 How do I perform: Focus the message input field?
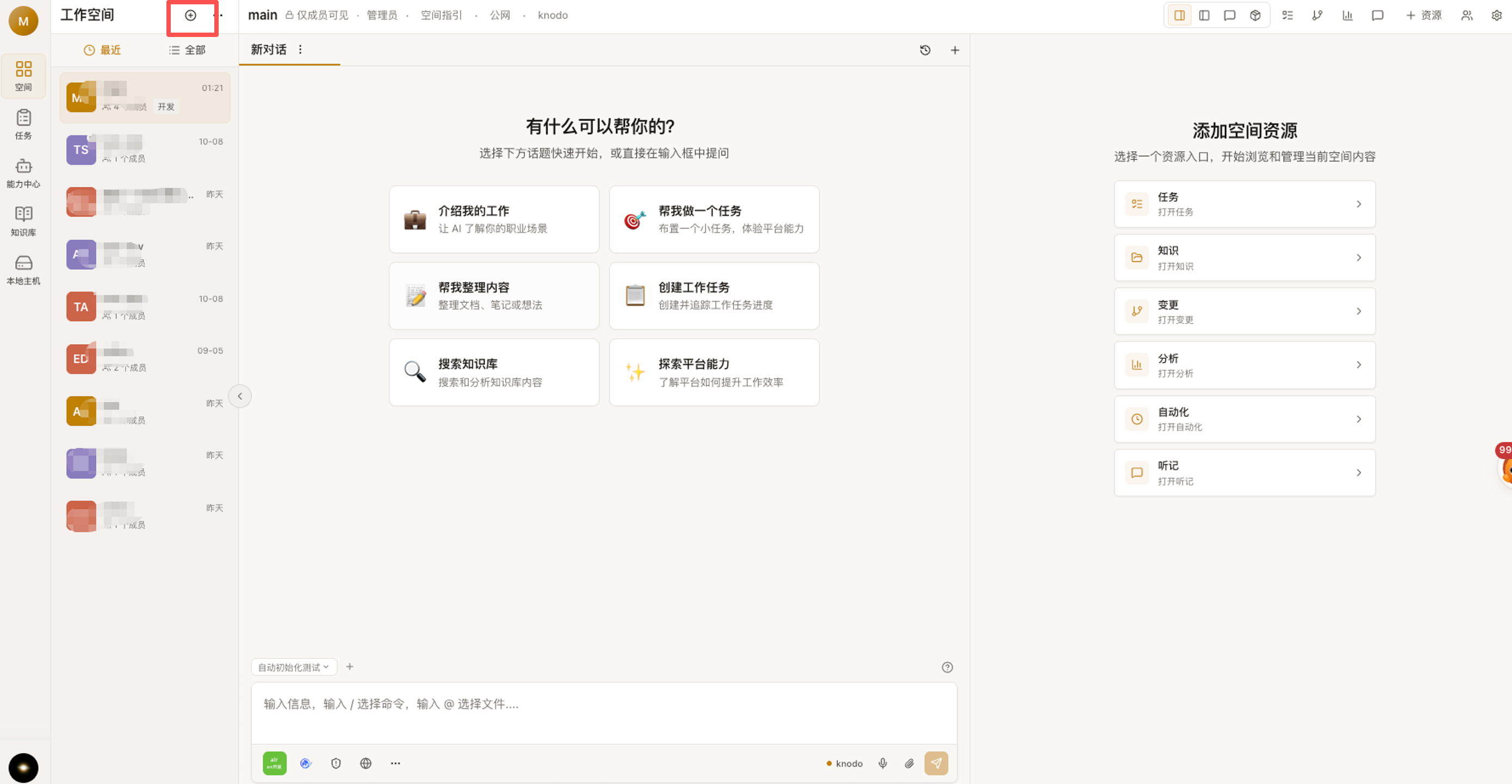[x=604, y=713]
